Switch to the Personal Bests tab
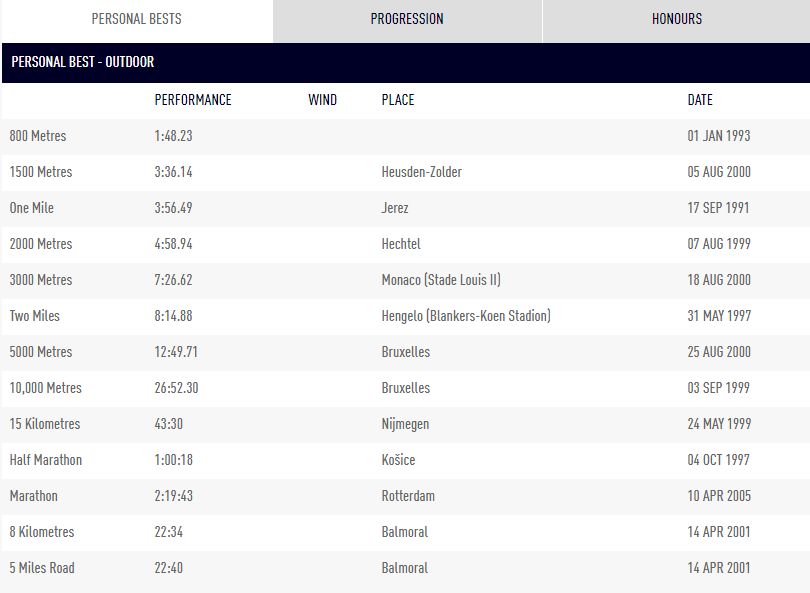This screenshot has width=810, height=593. [136, 19]
